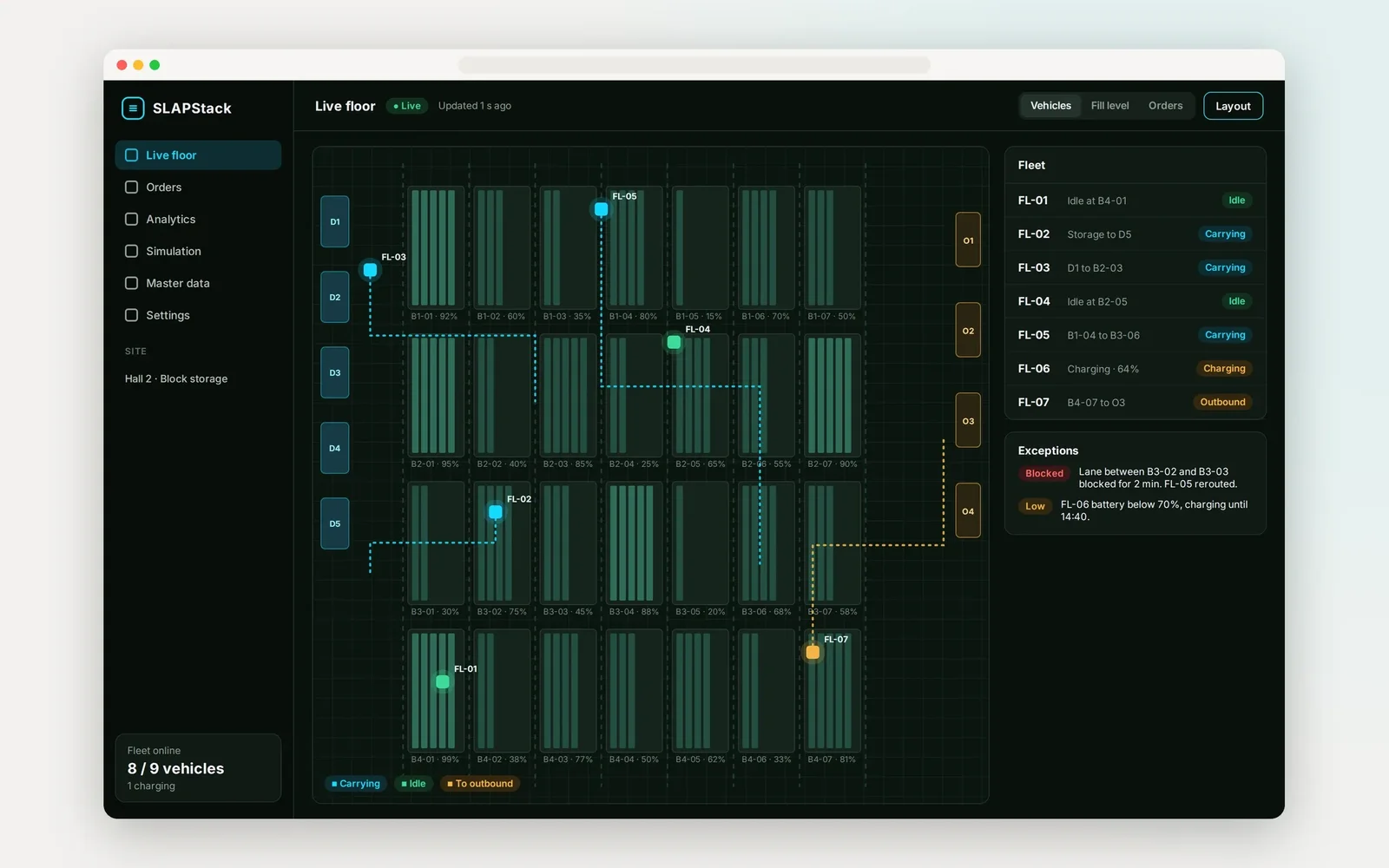Screen dimensions: 1389x868
Task: Click the To outbound legend chip
Action: pos(480,784)
